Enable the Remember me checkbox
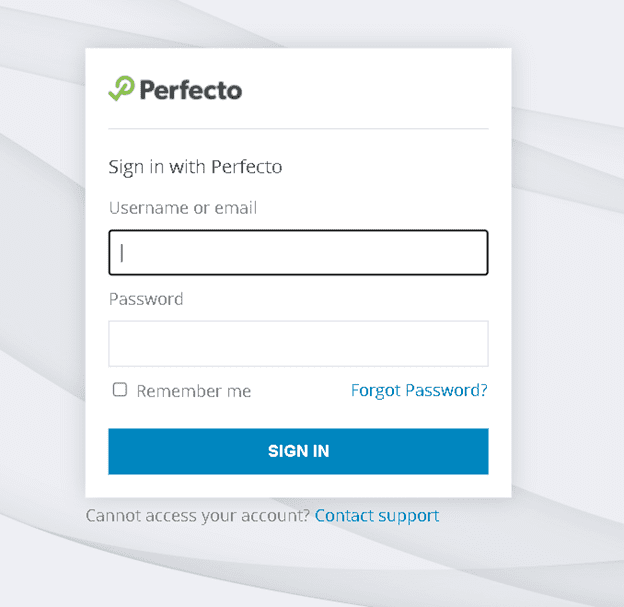 click(x=120, y=390)
